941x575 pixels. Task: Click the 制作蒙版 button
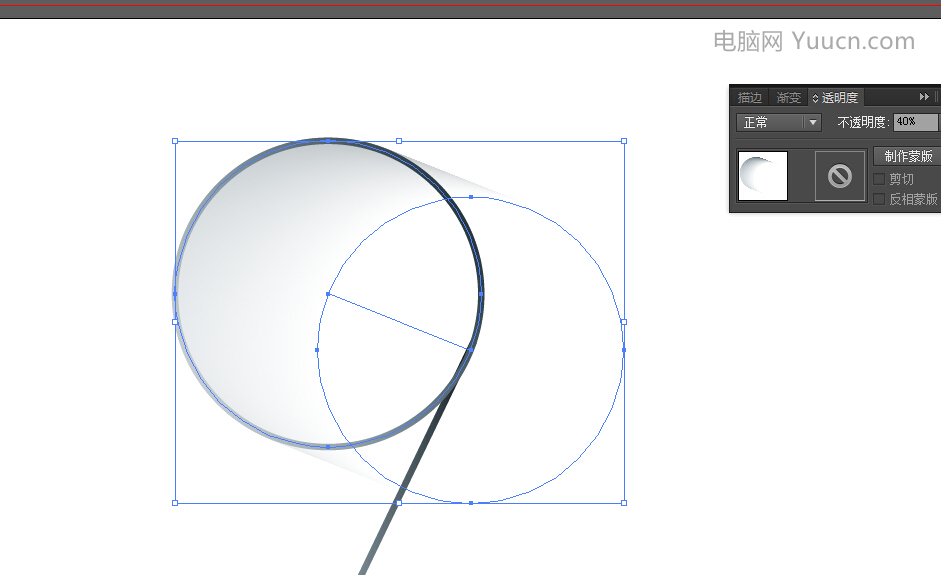pyautogui.click(x=907, y=156)
